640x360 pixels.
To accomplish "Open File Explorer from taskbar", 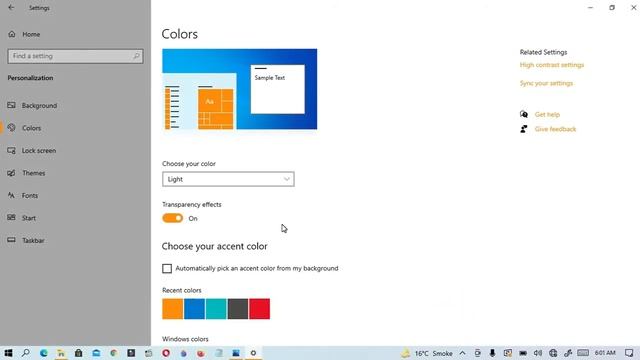I will [61, 353].
